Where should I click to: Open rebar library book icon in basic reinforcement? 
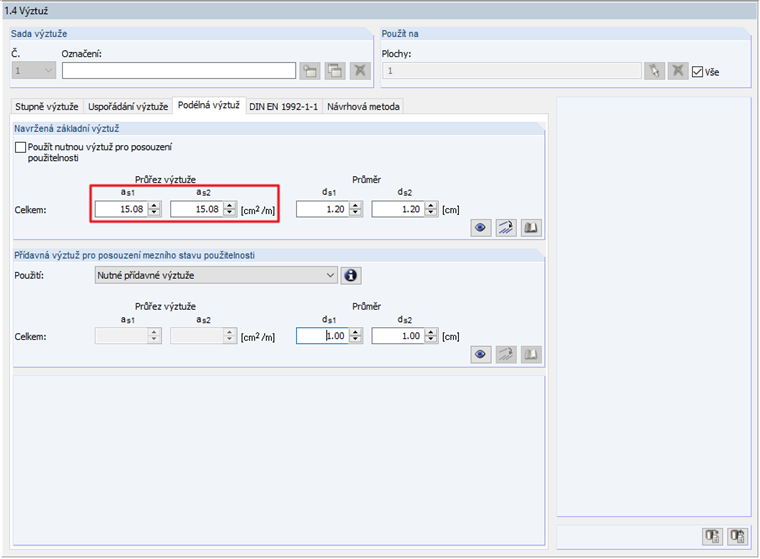[x=531, y=228]
